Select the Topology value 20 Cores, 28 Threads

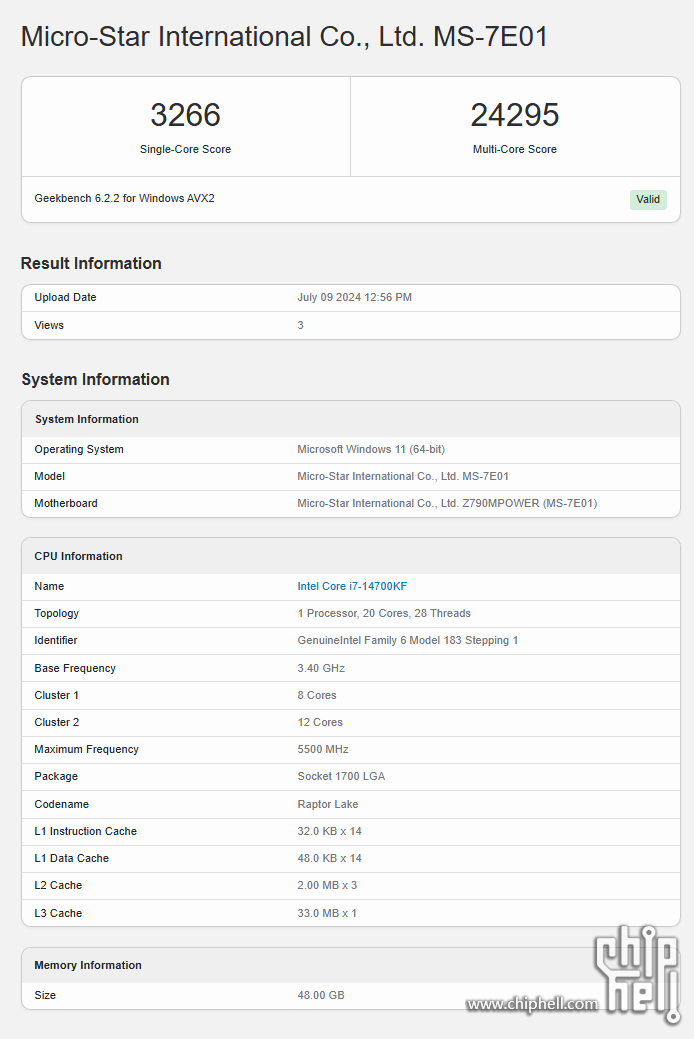(384, 614)
